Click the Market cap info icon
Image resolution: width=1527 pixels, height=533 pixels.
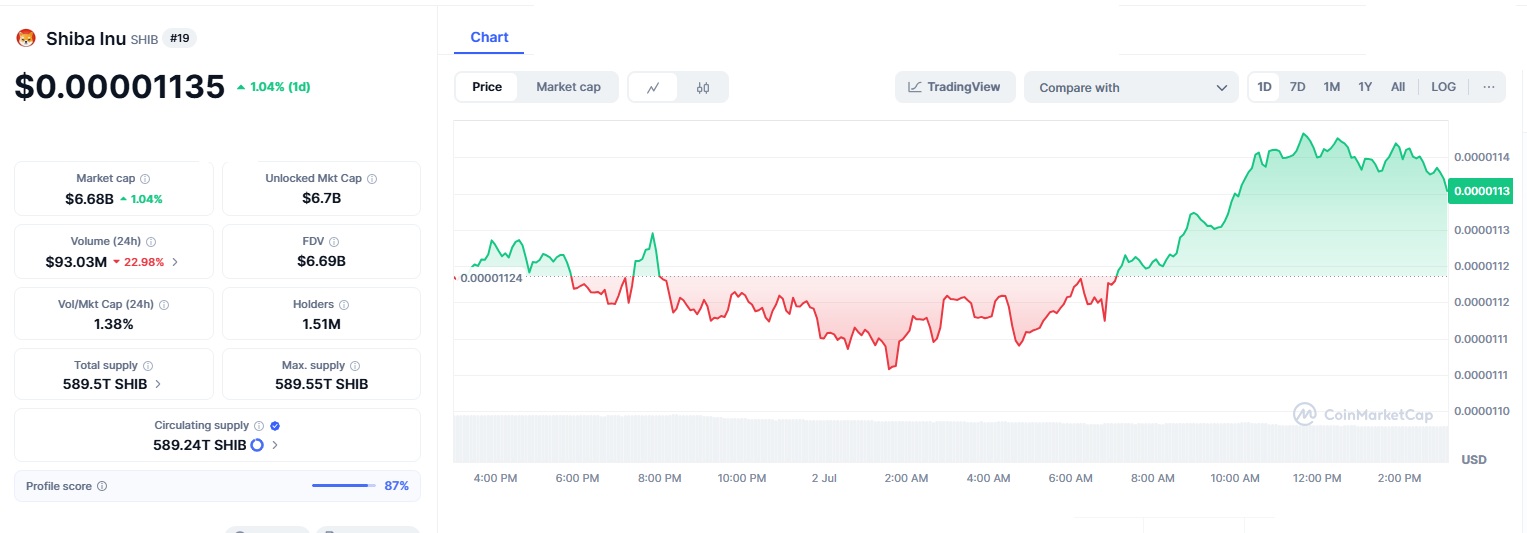[145, 179]
